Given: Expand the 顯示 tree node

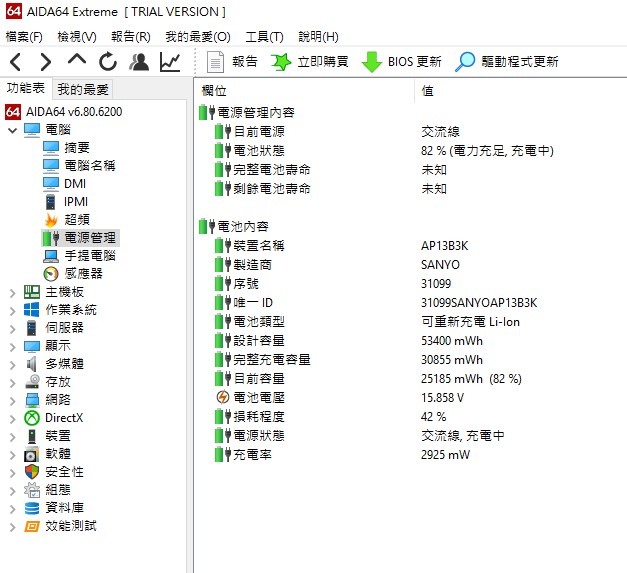Looking at the screenshot, I should [12, 347].
